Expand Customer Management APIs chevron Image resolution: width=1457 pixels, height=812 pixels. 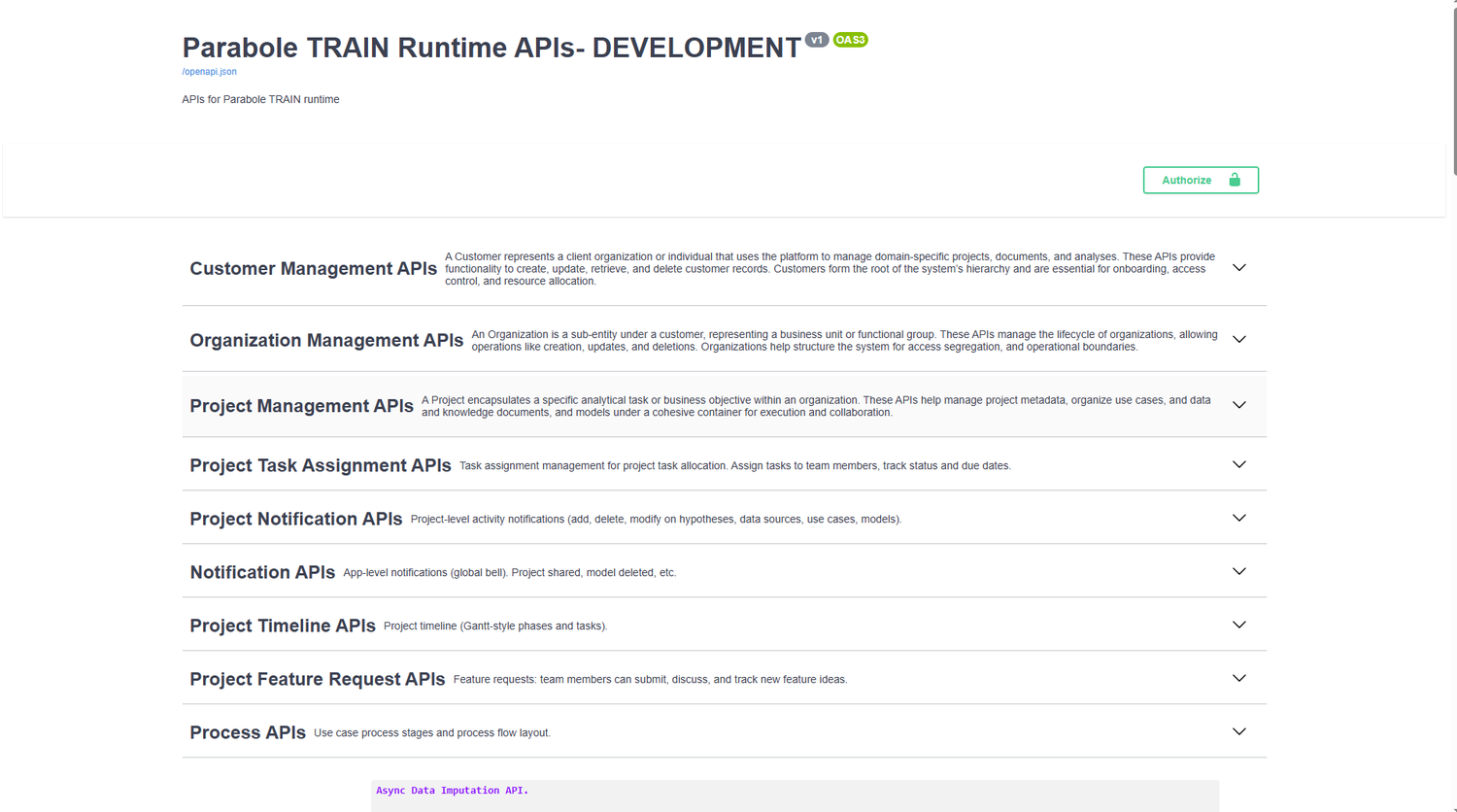click(1239, 268)
